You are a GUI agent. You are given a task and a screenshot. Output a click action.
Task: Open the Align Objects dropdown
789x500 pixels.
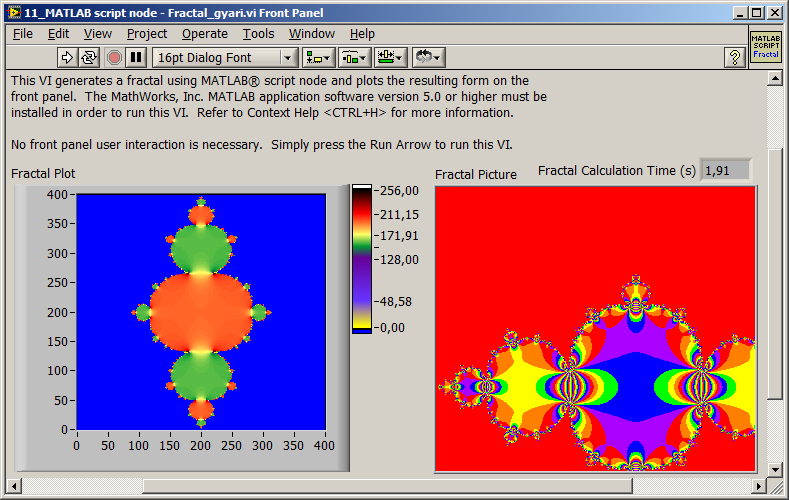(x=318, y=57)
